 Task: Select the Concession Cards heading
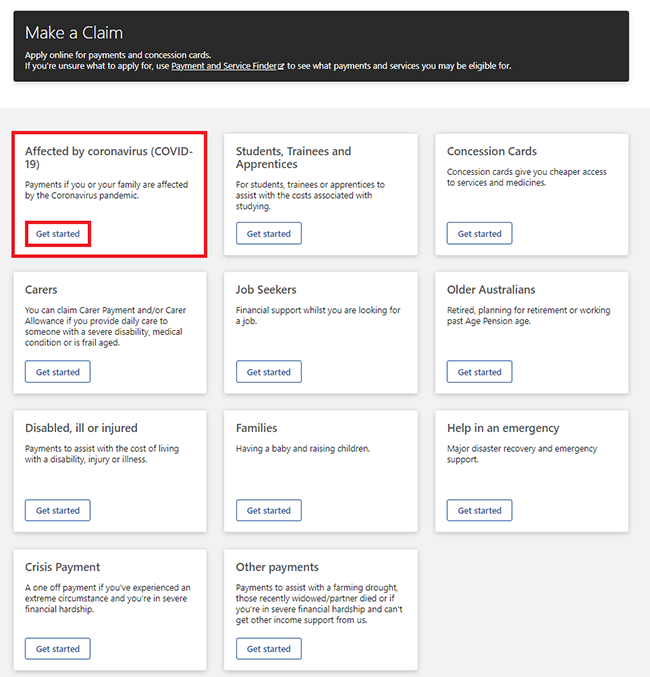point(491,151)
